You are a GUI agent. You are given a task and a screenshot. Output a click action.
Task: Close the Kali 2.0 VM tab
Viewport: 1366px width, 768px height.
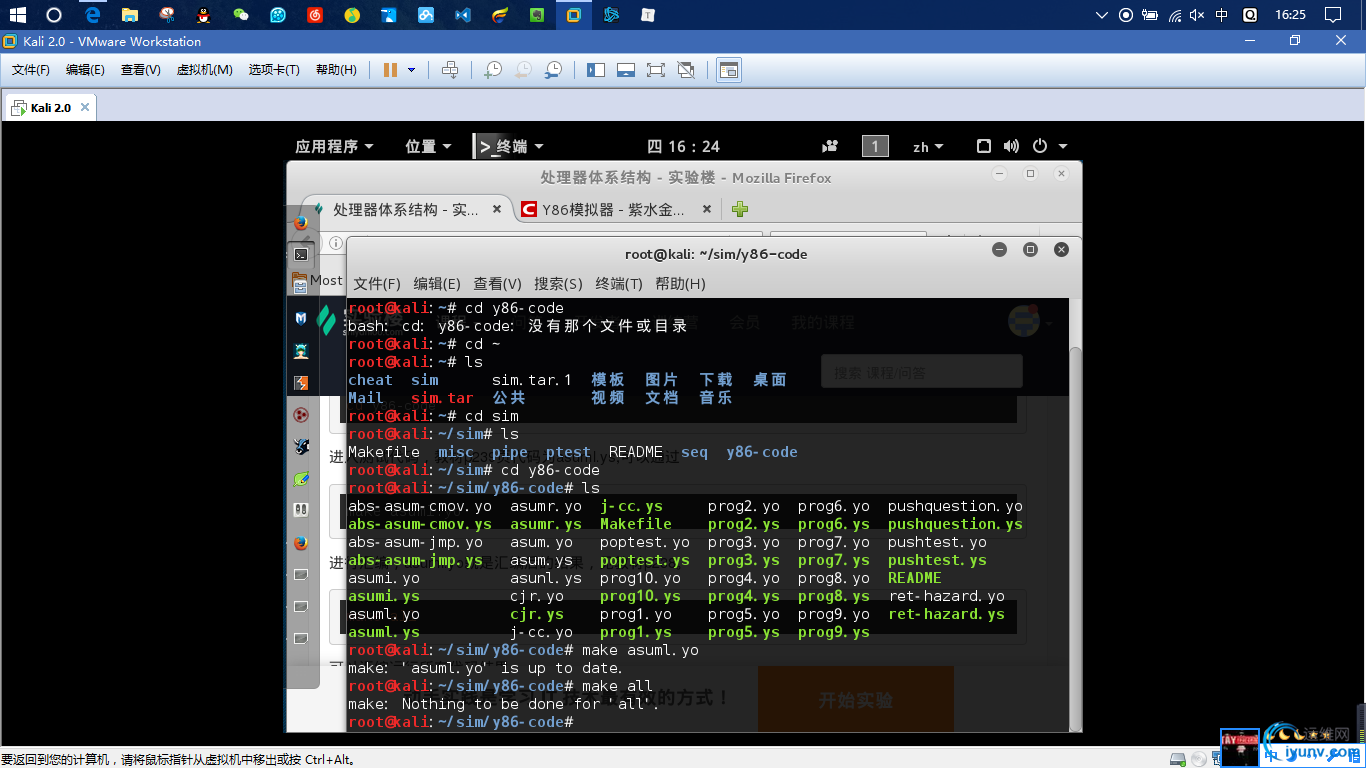84,107
